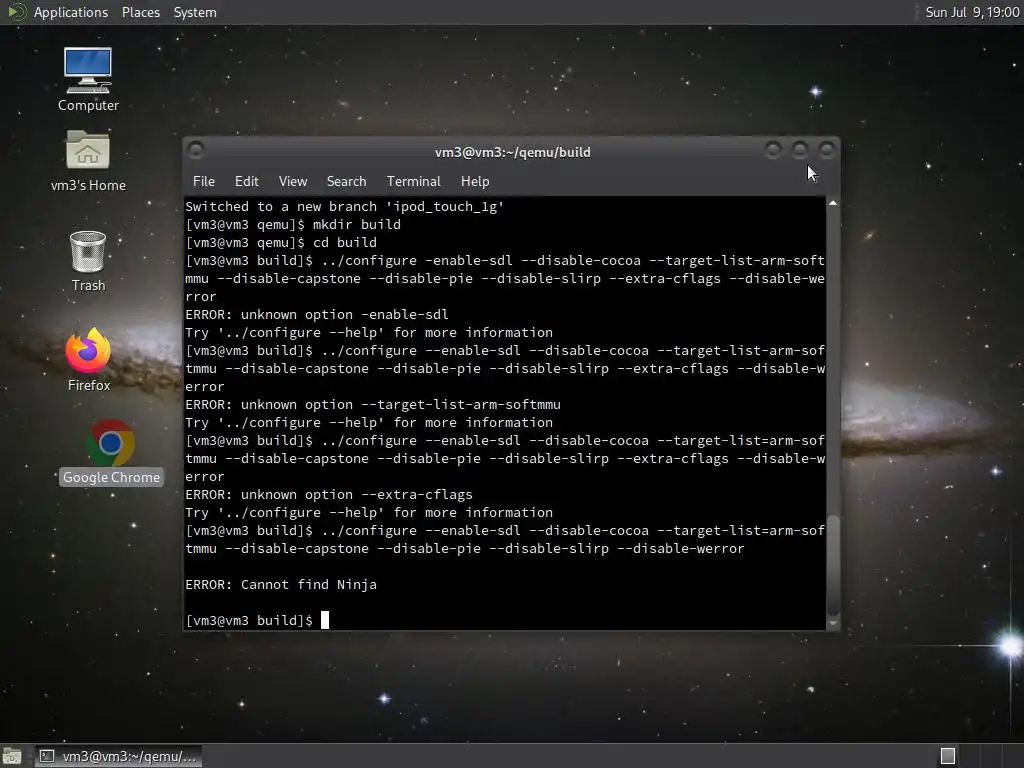Click the 'mkdir build' command line

[293, 224]
